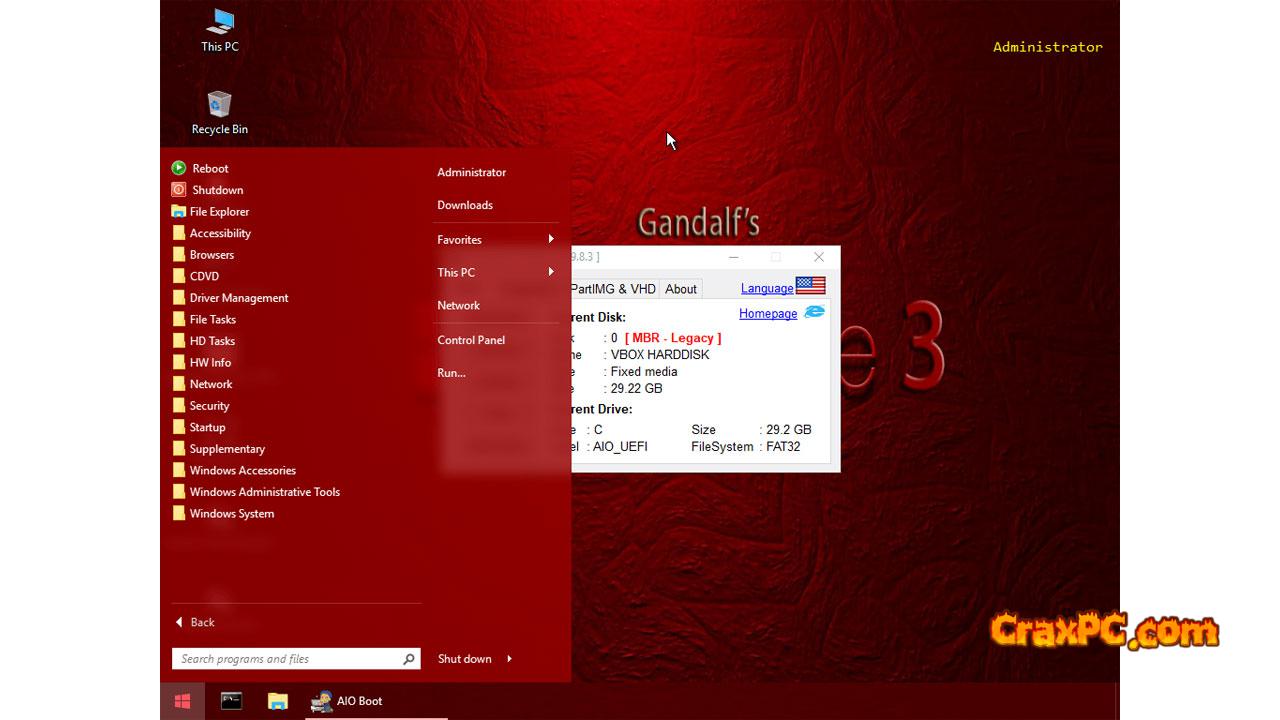Choose Run... from the start menu
This screenshot has height=720, width=1280.
click(x=452, y=373)
